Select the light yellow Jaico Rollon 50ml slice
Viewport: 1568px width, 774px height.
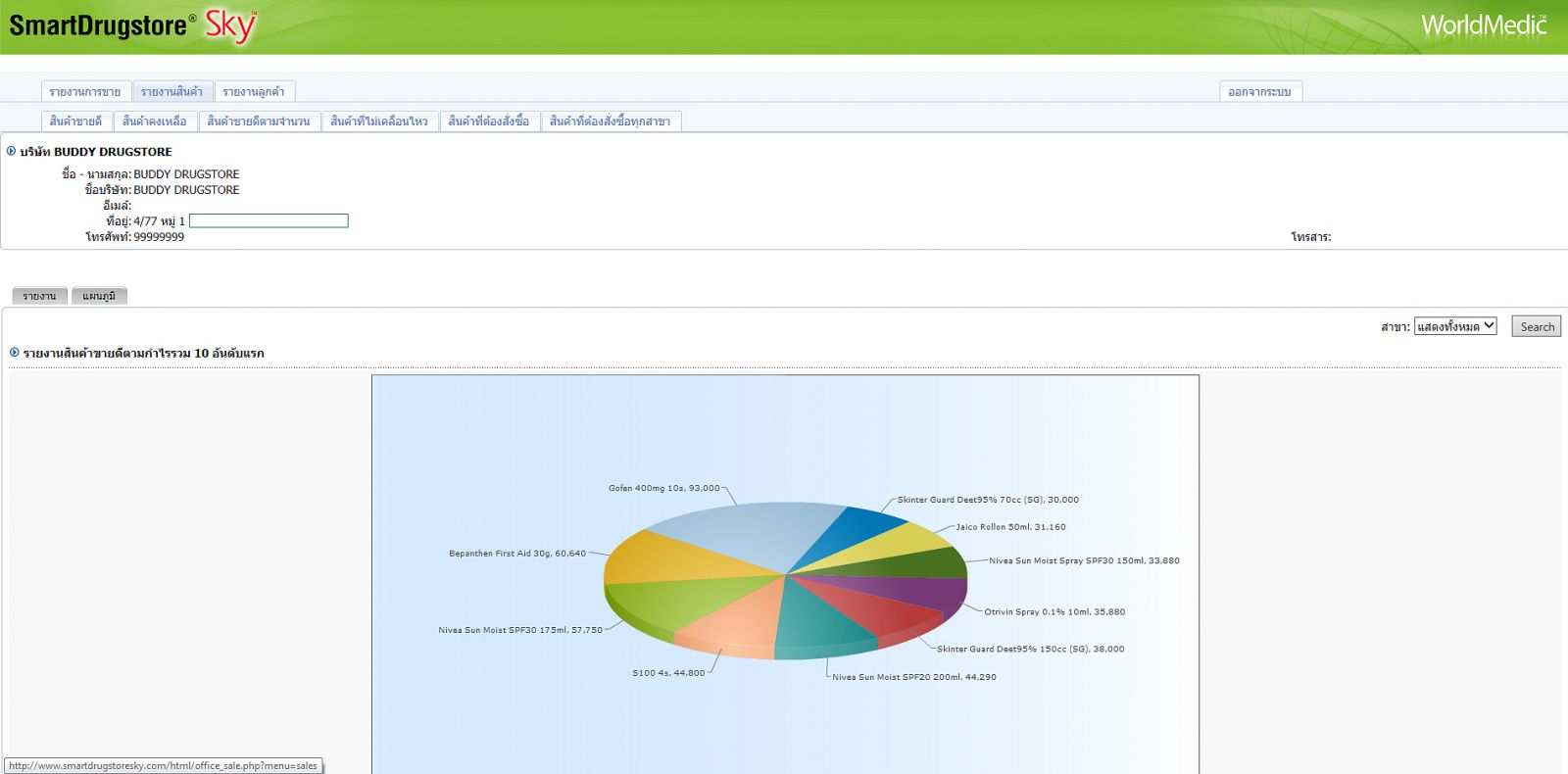click(x=894, y=543)
